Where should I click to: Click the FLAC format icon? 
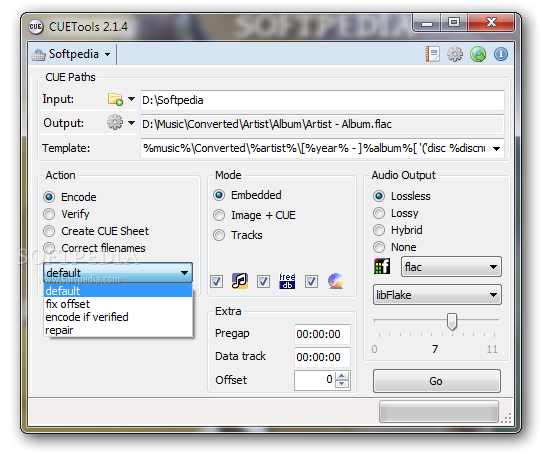(382, 267)
